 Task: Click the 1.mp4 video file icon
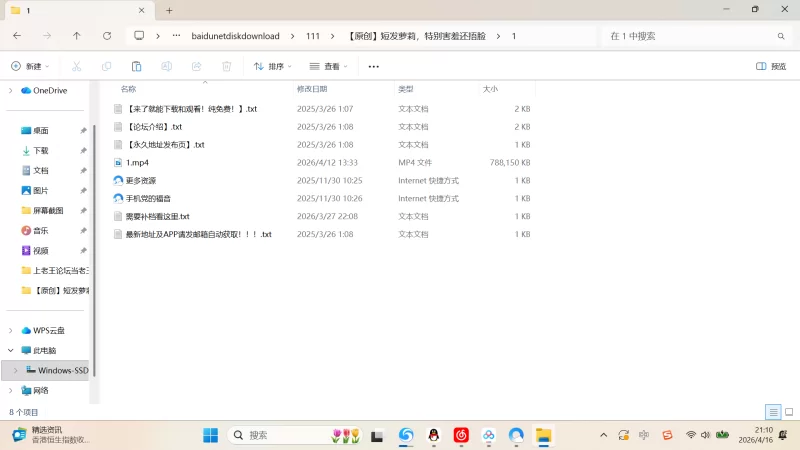(118, 162)
